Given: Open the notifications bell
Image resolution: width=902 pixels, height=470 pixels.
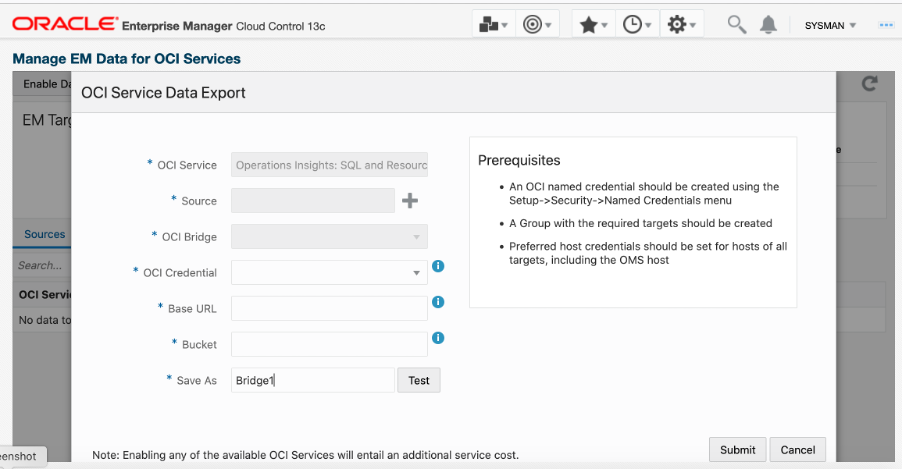Looking at the screenshot, I should pyautogui.click(x=768, y=25).
